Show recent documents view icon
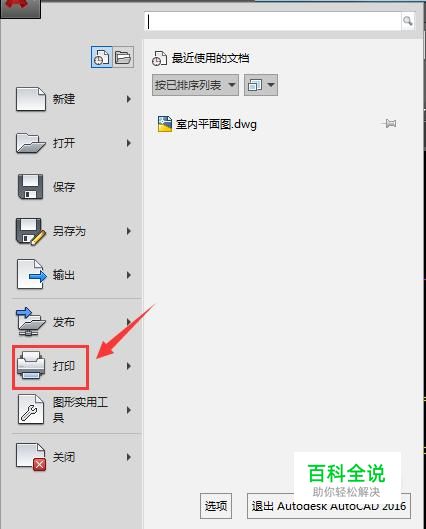The width and height of the screenshot is (426, 529). 102,57
